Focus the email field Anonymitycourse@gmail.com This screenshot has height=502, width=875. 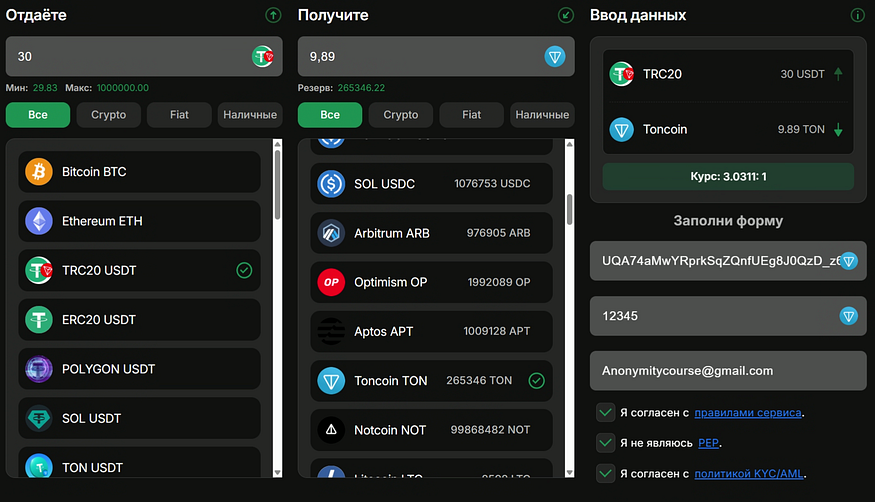tap(728, 371)
